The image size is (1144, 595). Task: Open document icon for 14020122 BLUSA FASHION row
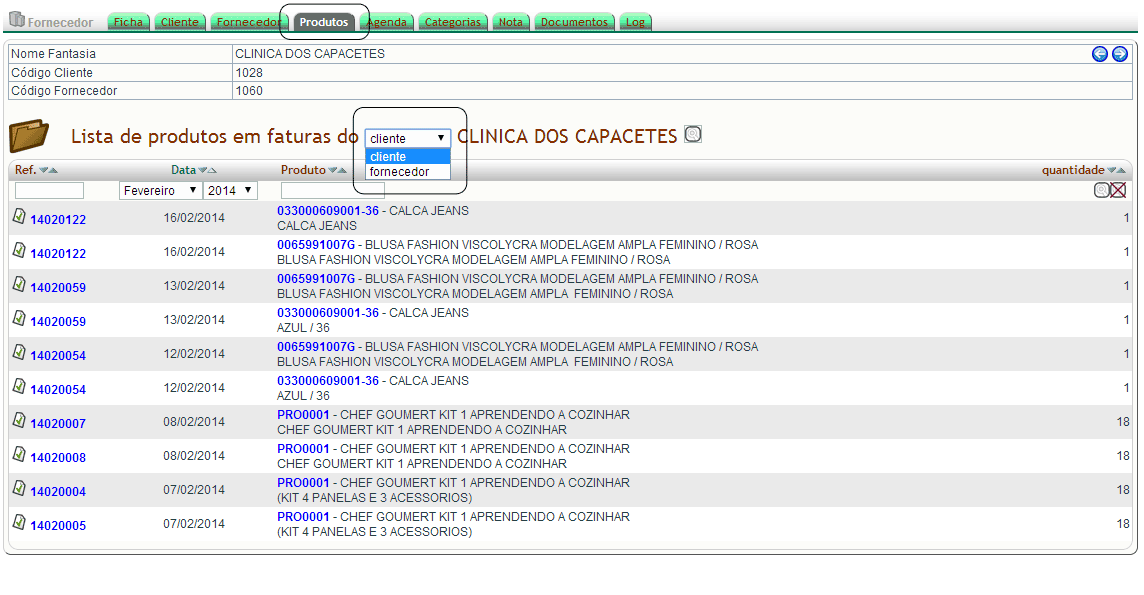(x=19, y=250)
